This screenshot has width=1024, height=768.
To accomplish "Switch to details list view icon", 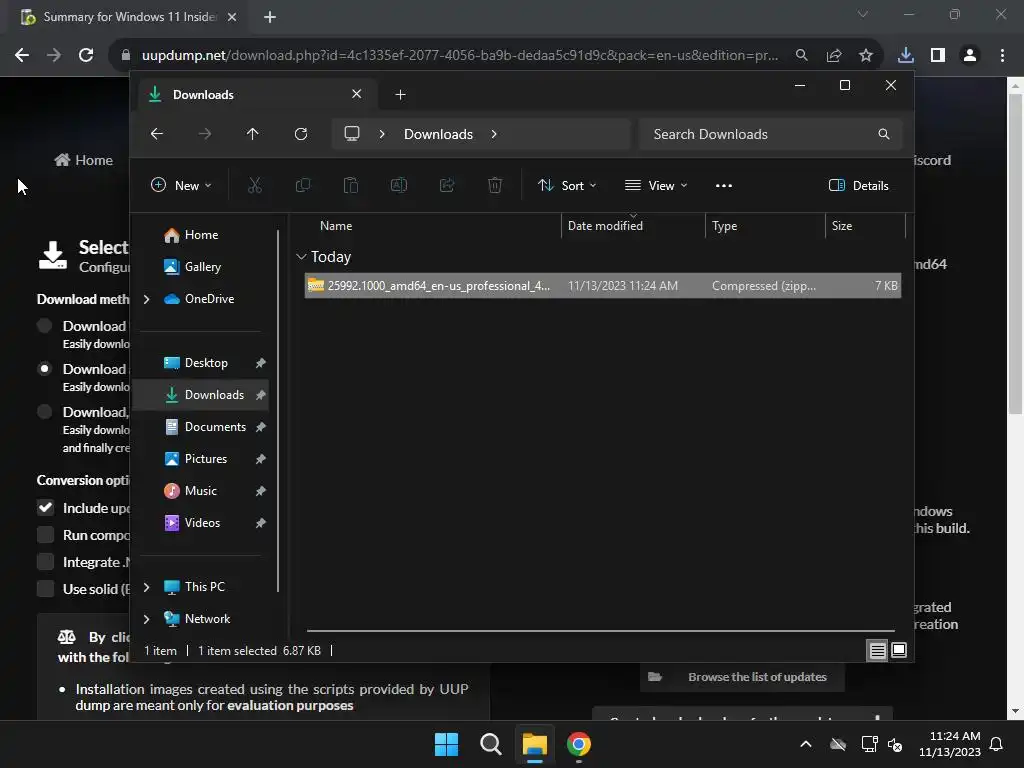I will pos(877,650).
